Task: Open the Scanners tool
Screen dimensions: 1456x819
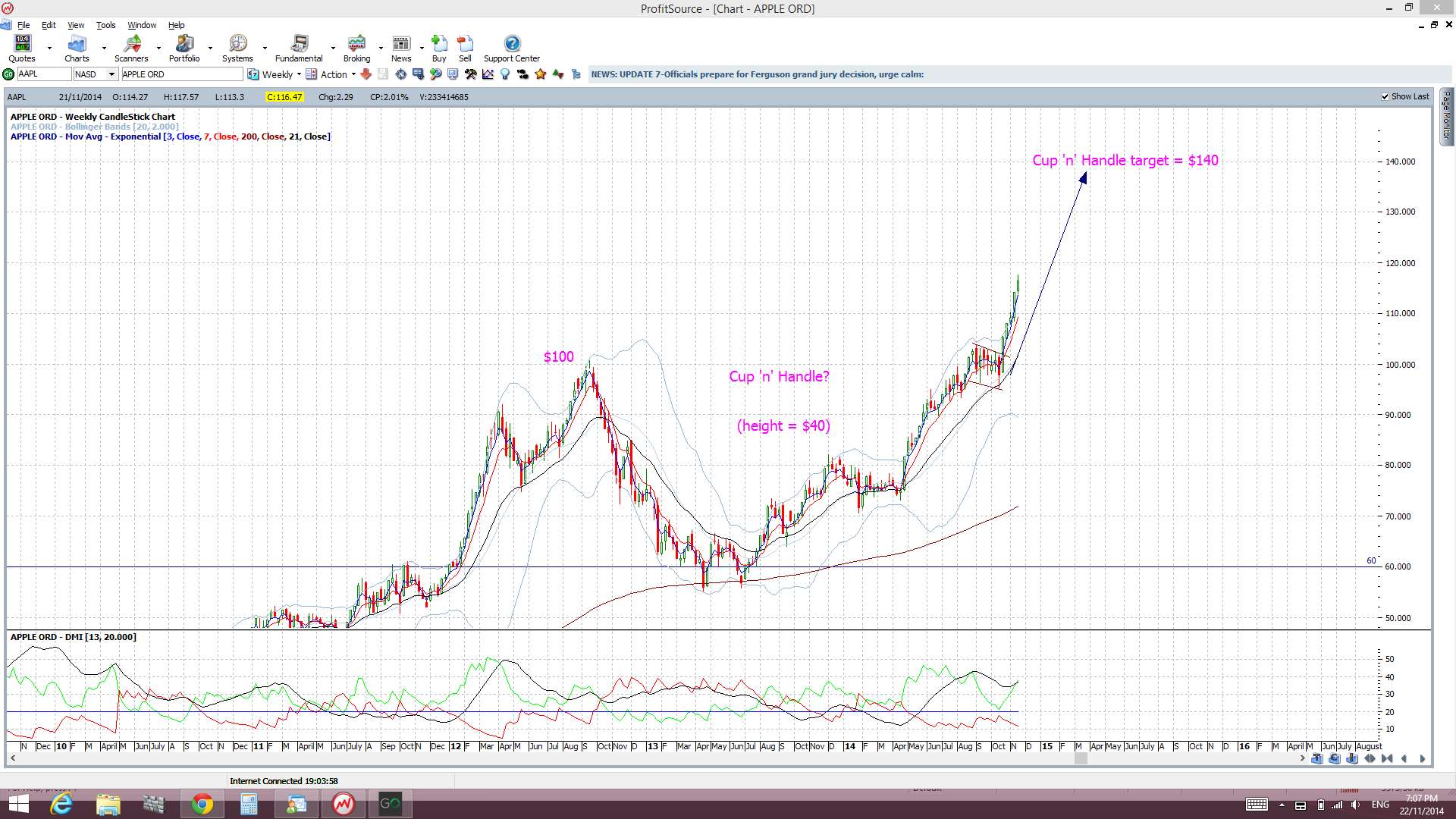Action: [131, 49]
